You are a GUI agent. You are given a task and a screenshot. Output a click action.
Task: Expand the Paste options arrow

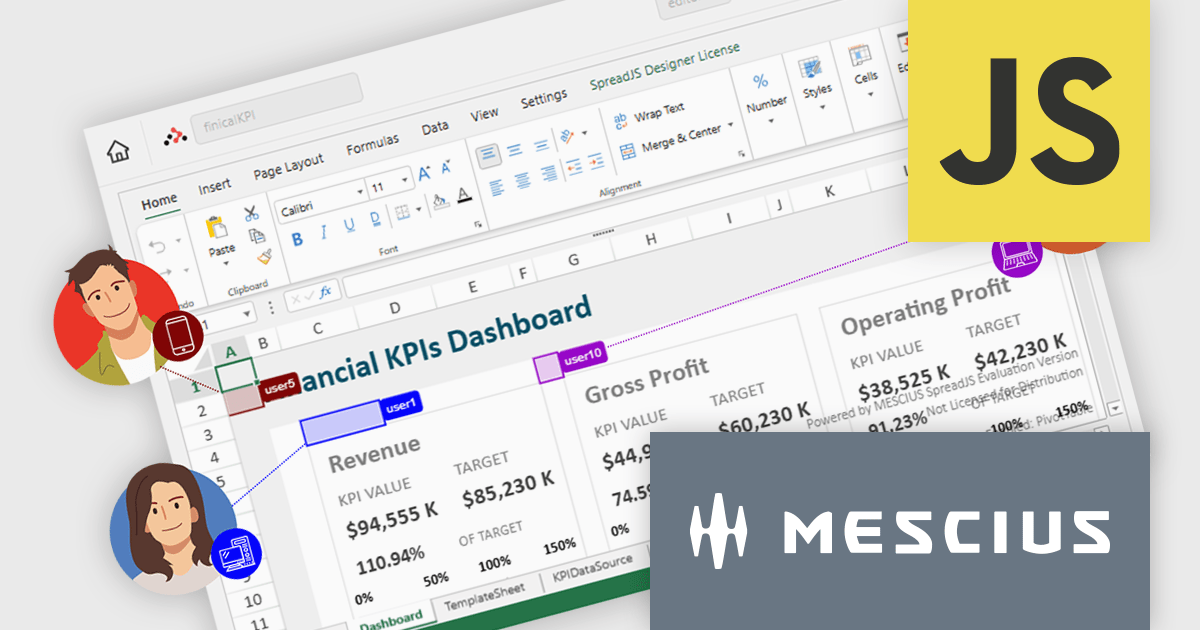pos(226,264)
